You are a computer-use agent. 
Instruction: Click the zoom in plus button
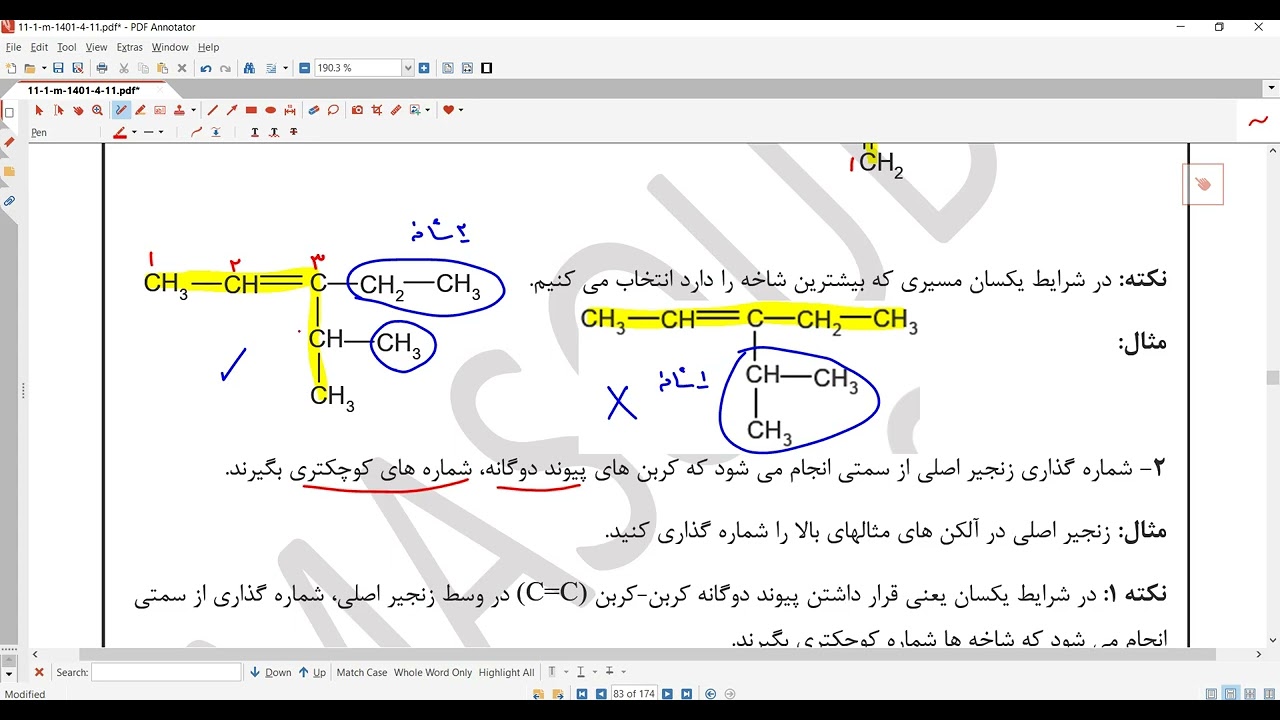(424, 68)
